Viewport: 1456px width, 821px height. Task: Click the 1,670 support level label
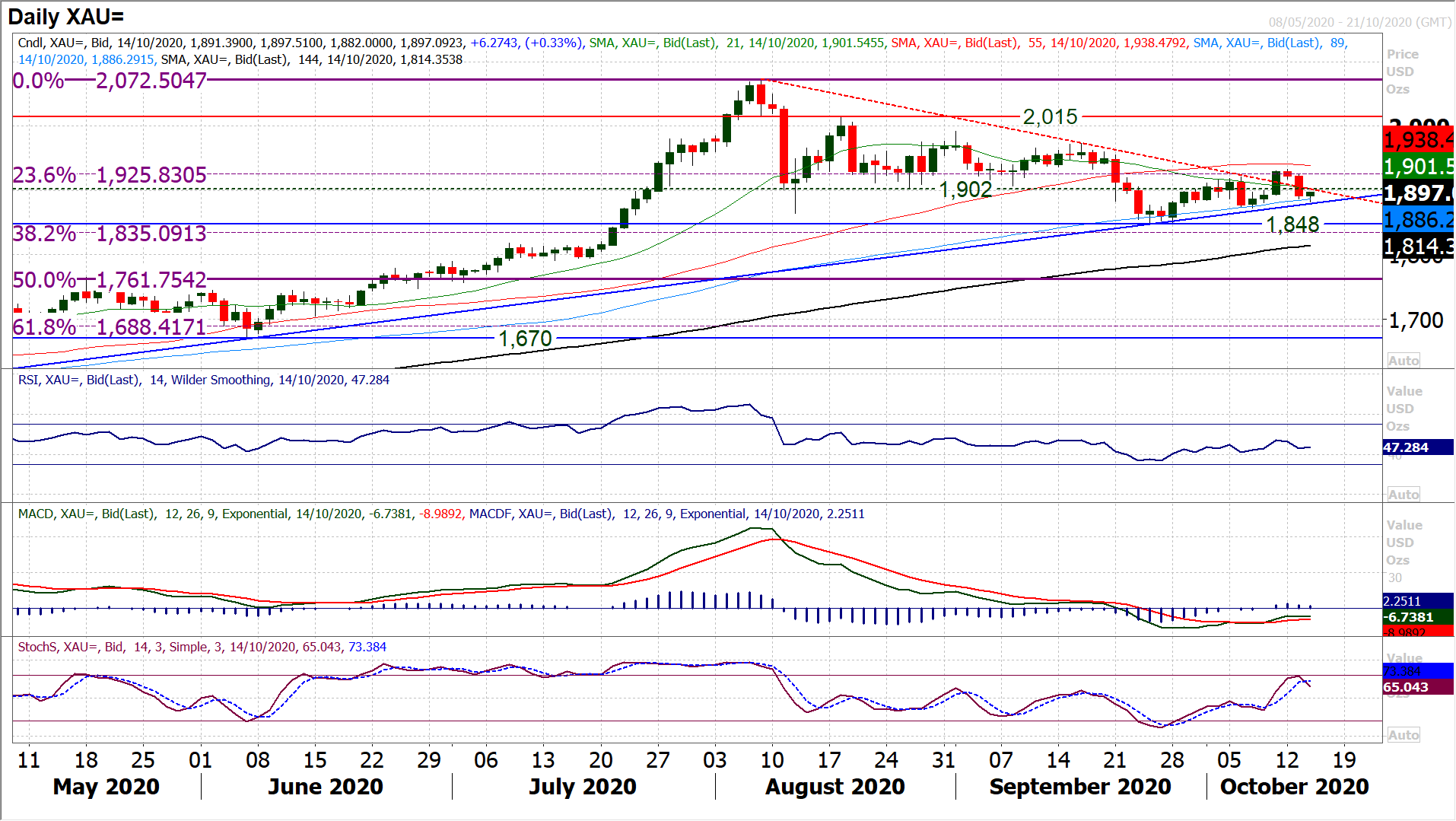click(x=525, y=339)
